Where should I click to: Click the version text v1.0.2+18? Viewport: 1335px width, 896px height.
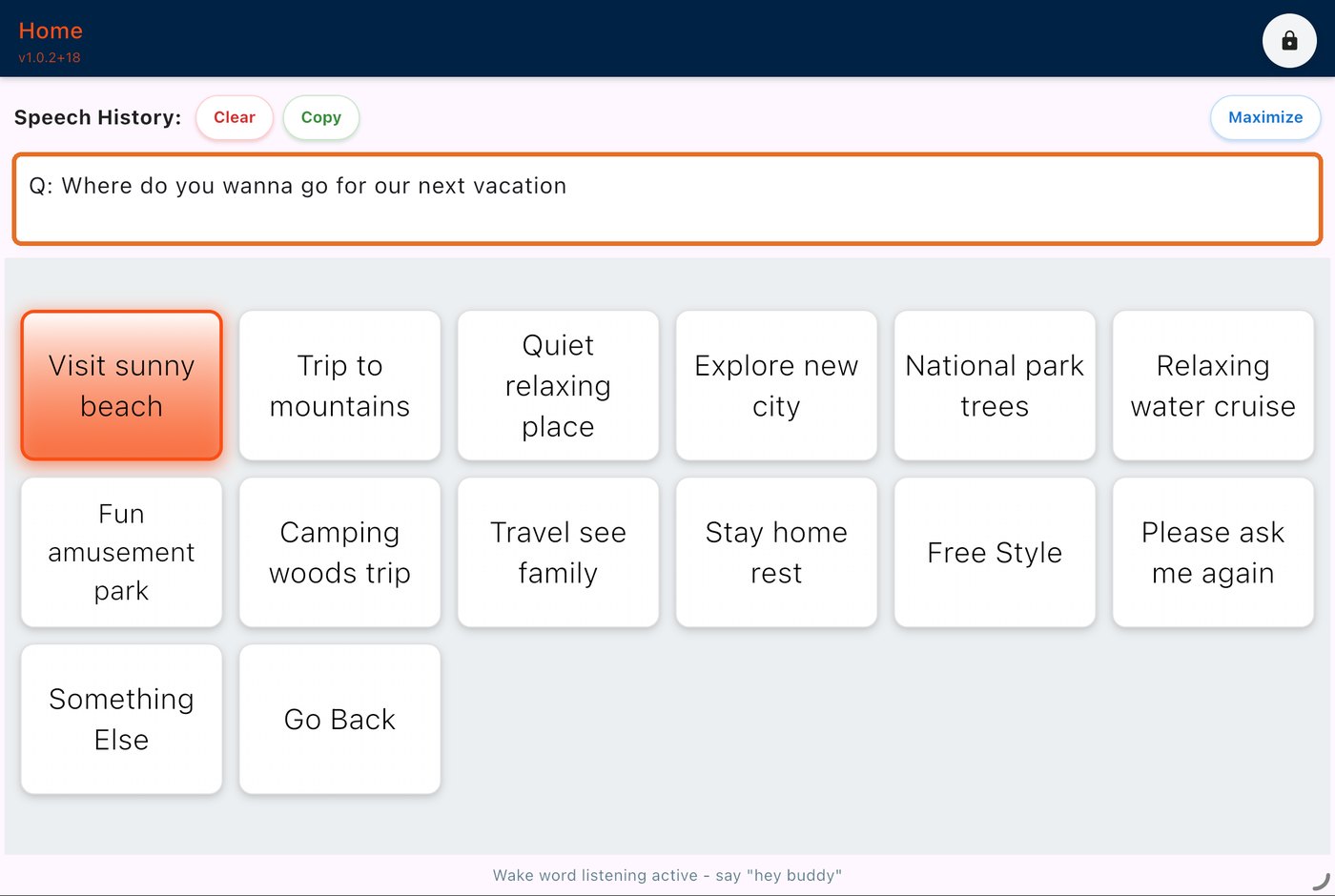pos(50,57)
